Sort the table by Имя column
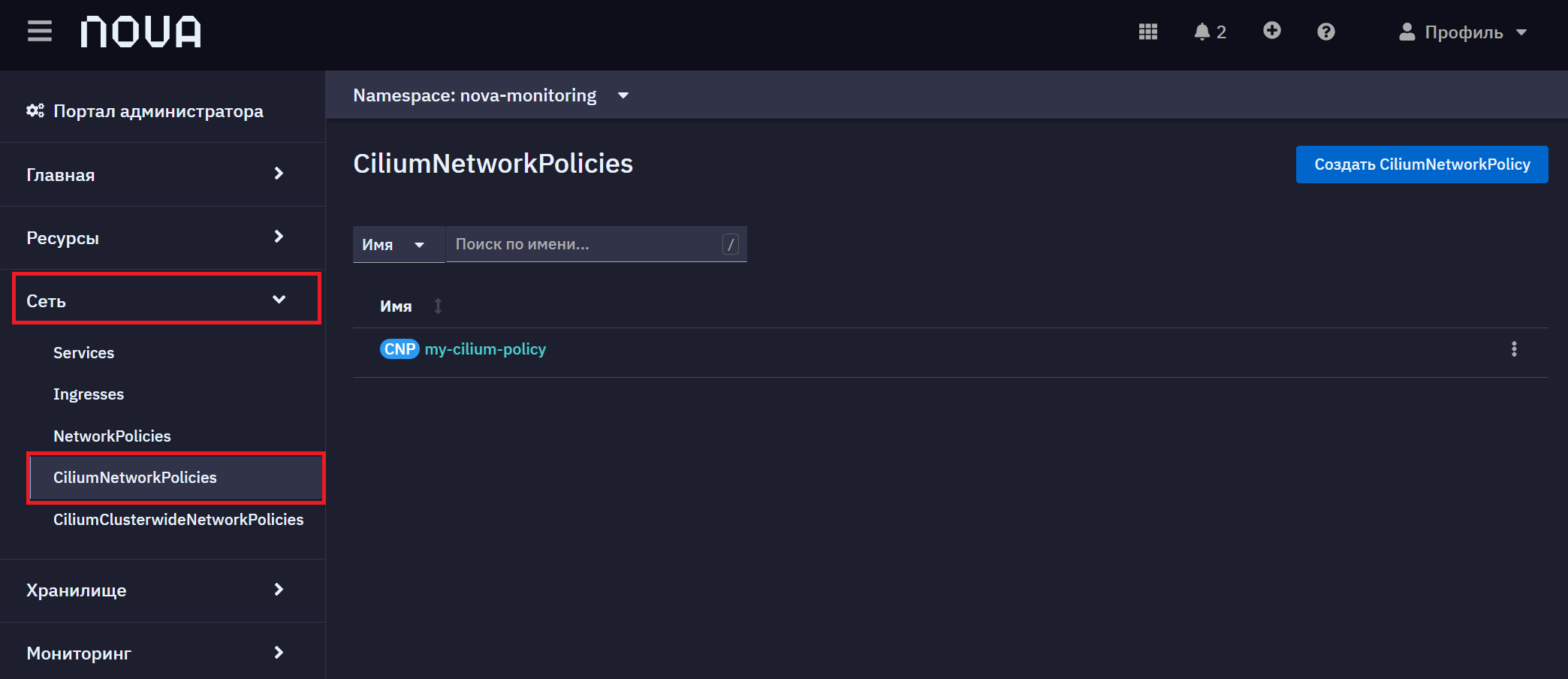The image size is (1568, 679). pyautogui.click(x=411, y=306)
